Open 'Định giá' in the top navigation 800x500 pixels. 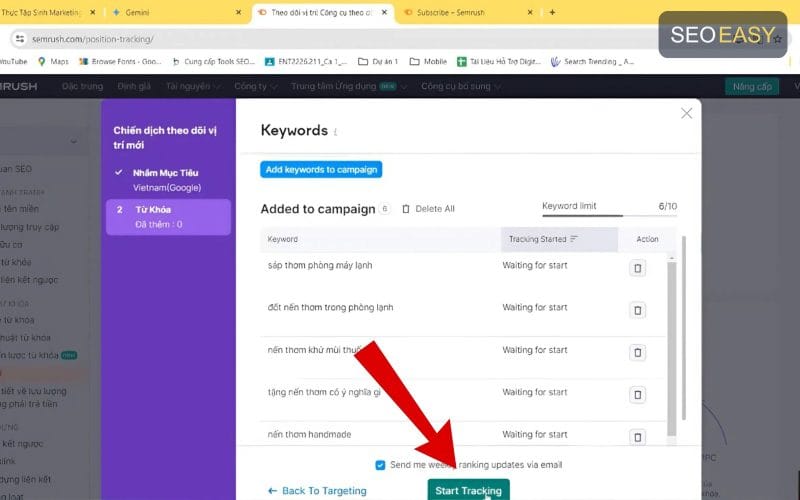pos(134,86)
